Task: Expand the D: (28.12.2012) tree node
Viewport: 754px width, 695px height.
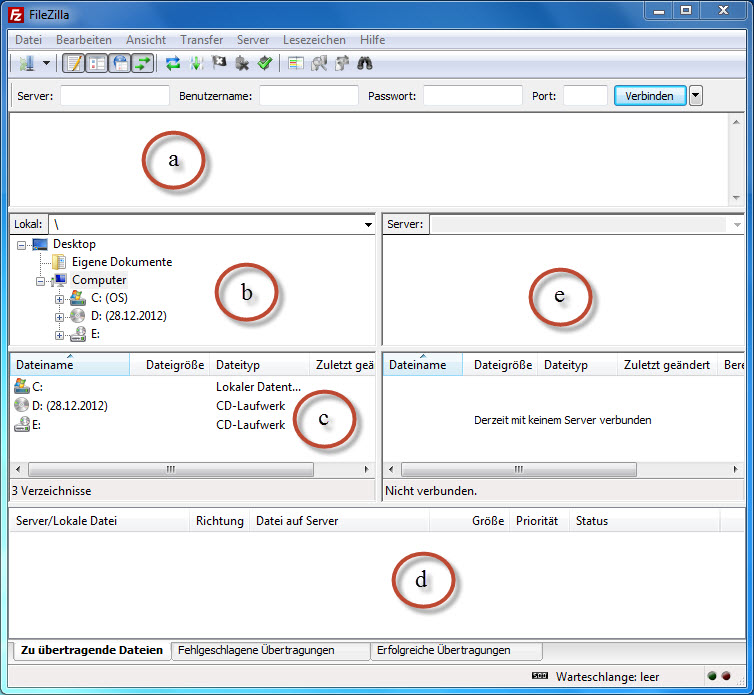Action: coord(59,317)
